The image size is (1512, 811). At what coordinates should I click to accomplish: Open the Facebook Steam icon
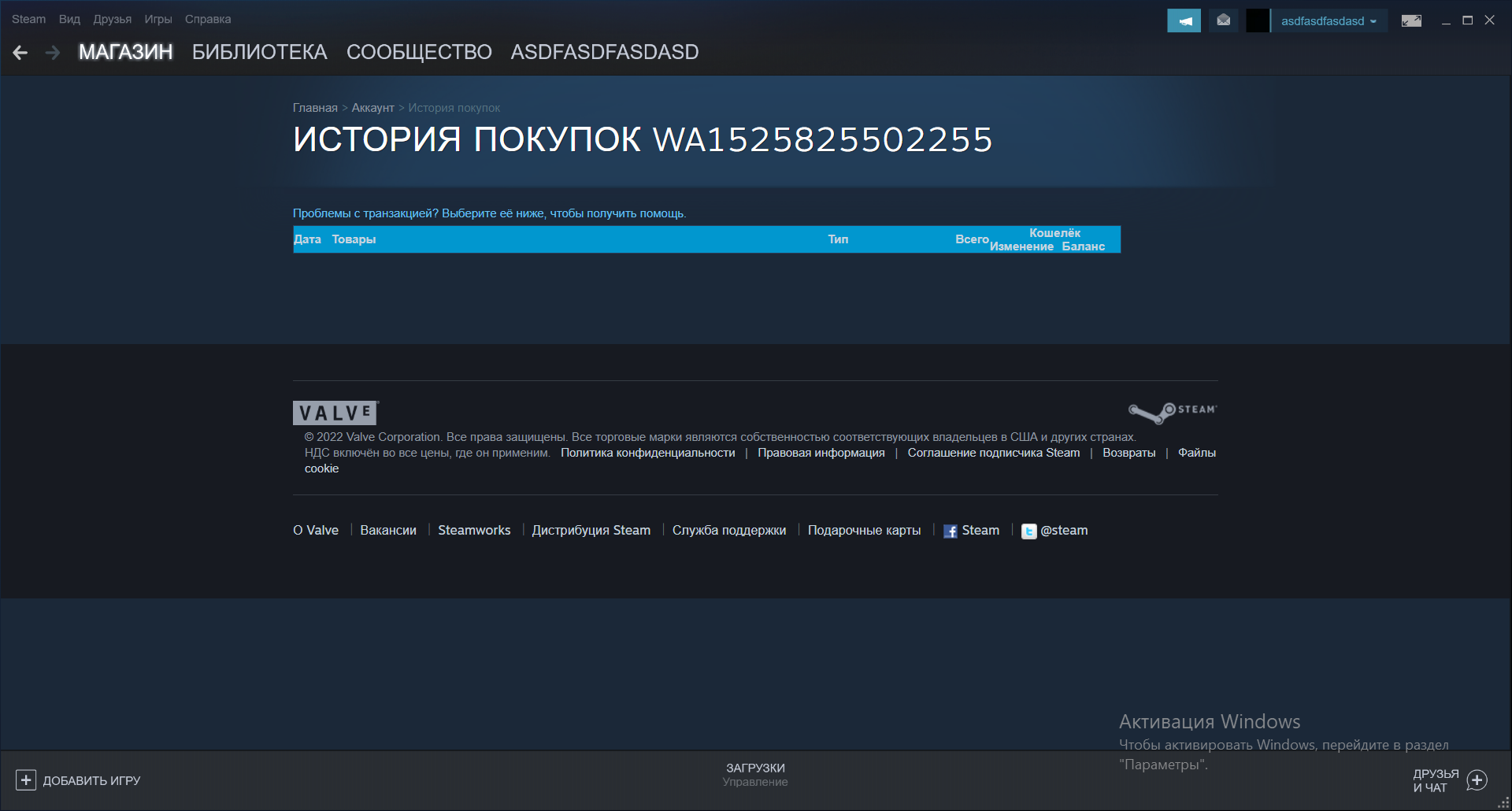click(x=951, y=531)
